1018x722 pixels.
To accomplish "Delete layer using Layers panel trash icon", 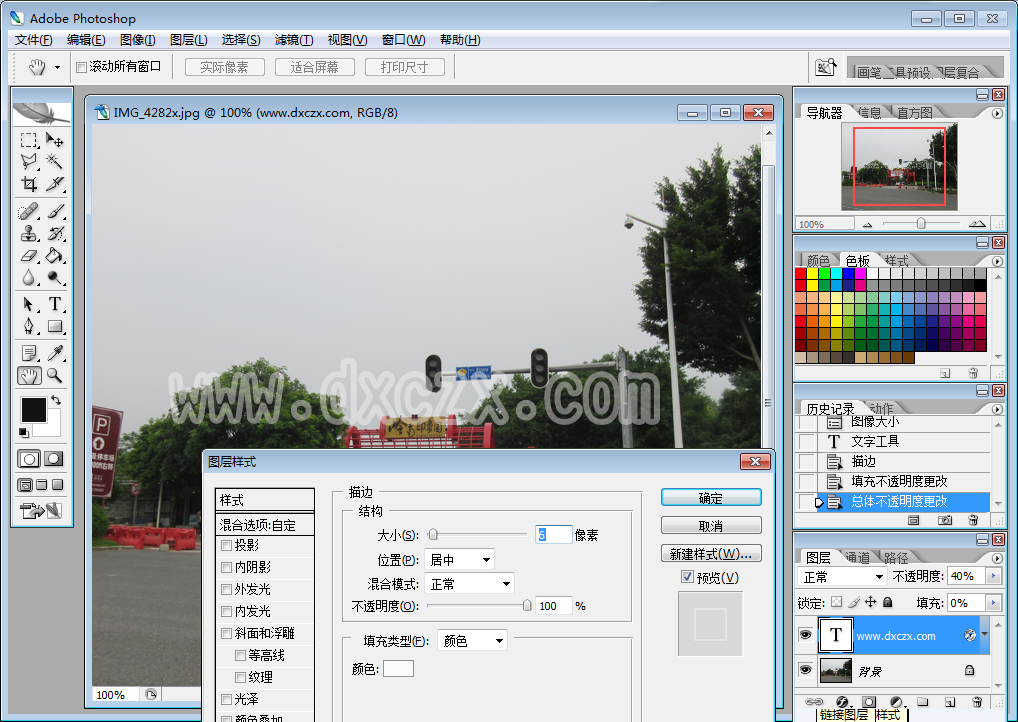I will point(977,702).
